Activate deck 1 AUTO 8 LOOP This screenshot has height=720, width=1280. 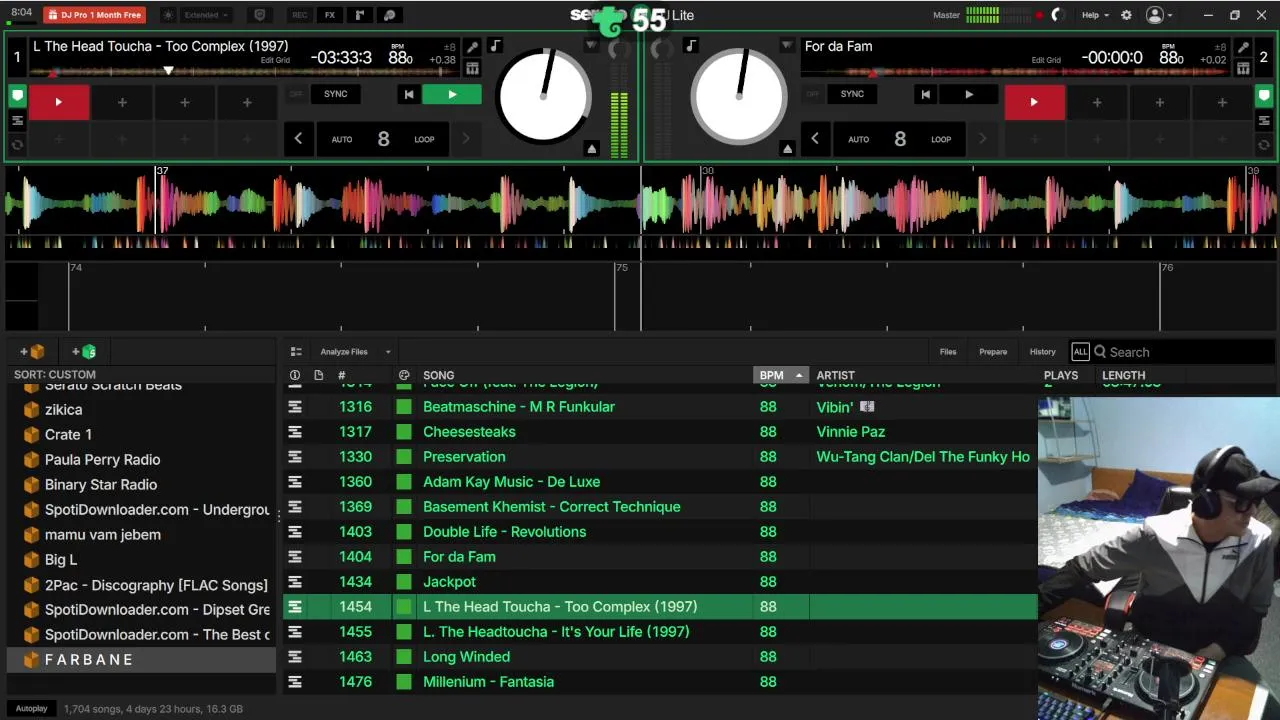383,139
